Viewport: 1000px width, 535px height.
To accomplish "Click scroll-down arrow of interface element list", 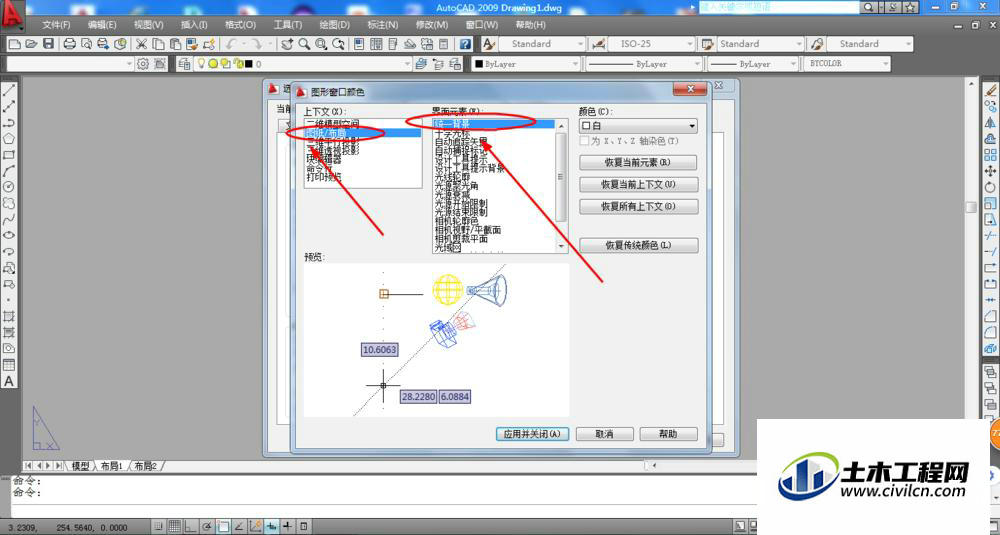I will click(562, 247).
